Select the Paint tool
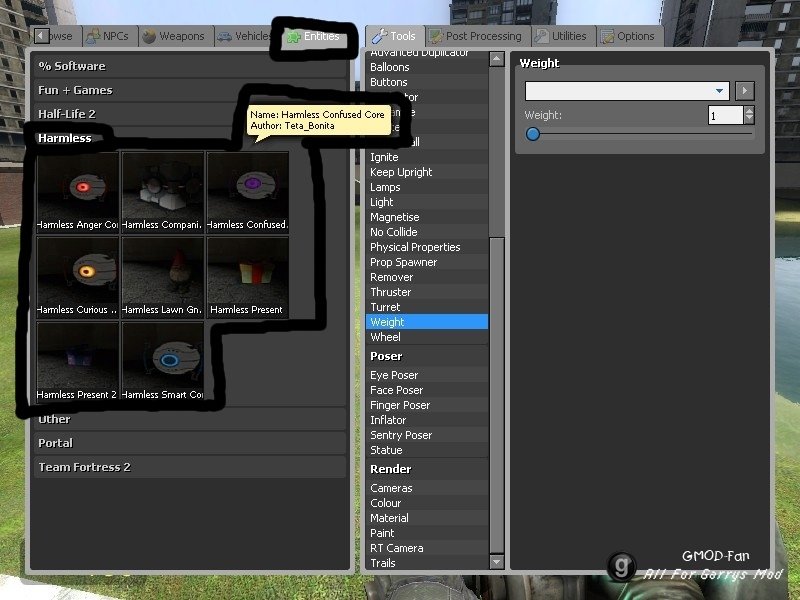 pos(427,533)
